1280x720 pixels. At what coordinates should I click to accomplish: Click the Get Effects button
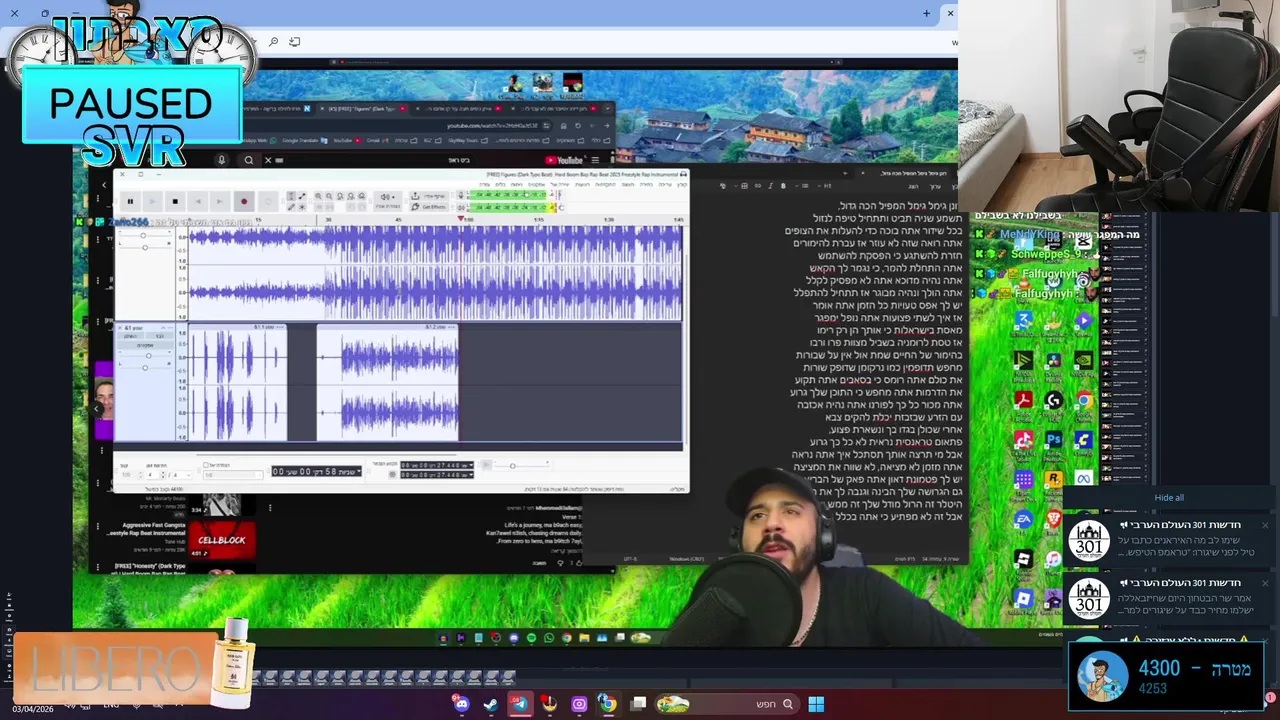pos(427,207)
